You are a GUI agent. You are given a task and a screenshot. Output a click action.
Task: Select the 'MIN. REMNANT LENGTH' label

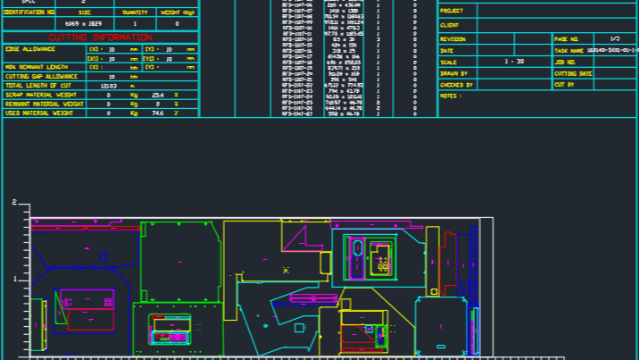tap(36, 67)
